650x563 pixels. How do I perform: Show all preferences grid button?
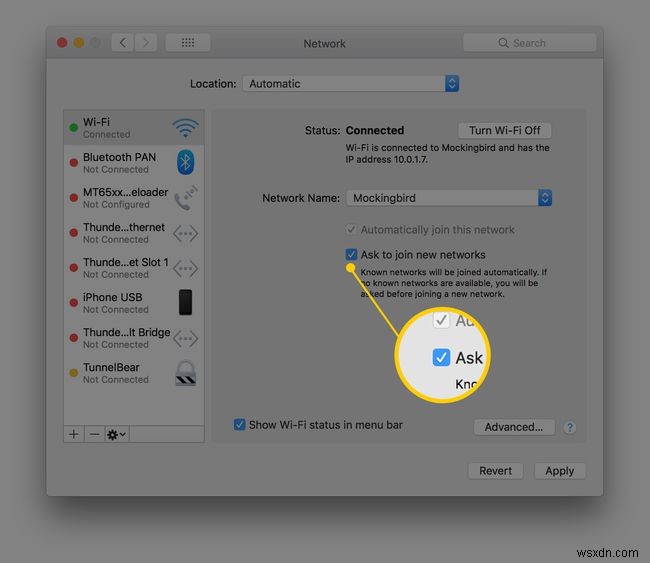tap(188, 43)
